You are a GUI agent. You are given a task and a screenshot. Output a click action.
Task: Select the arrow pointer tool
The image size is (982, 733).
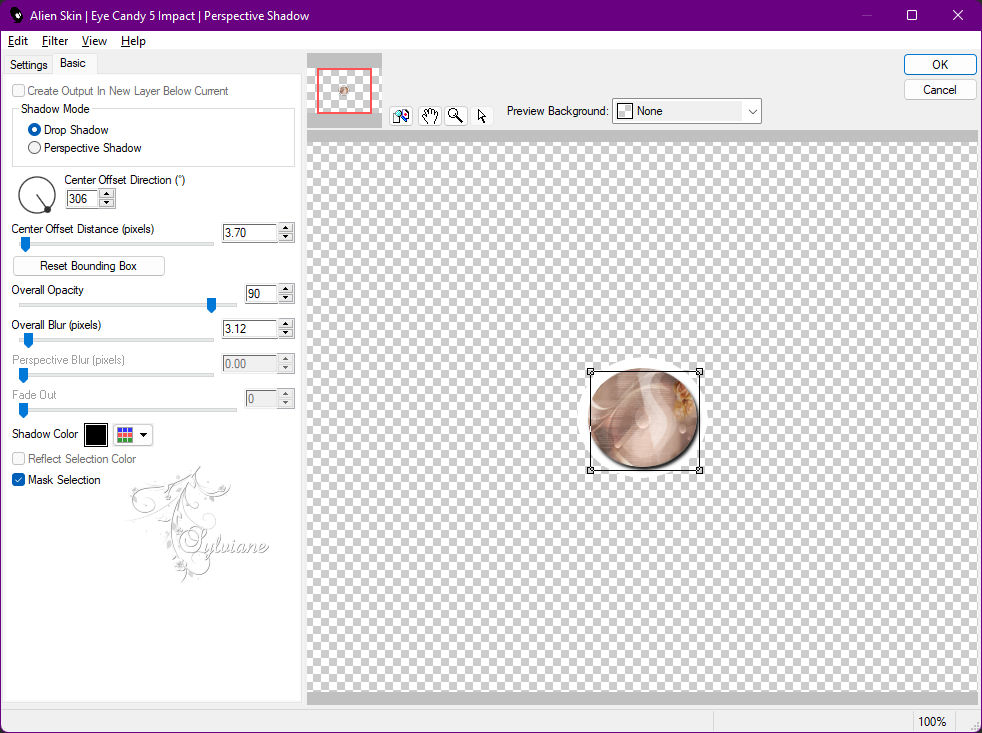(x=482, y=116)
